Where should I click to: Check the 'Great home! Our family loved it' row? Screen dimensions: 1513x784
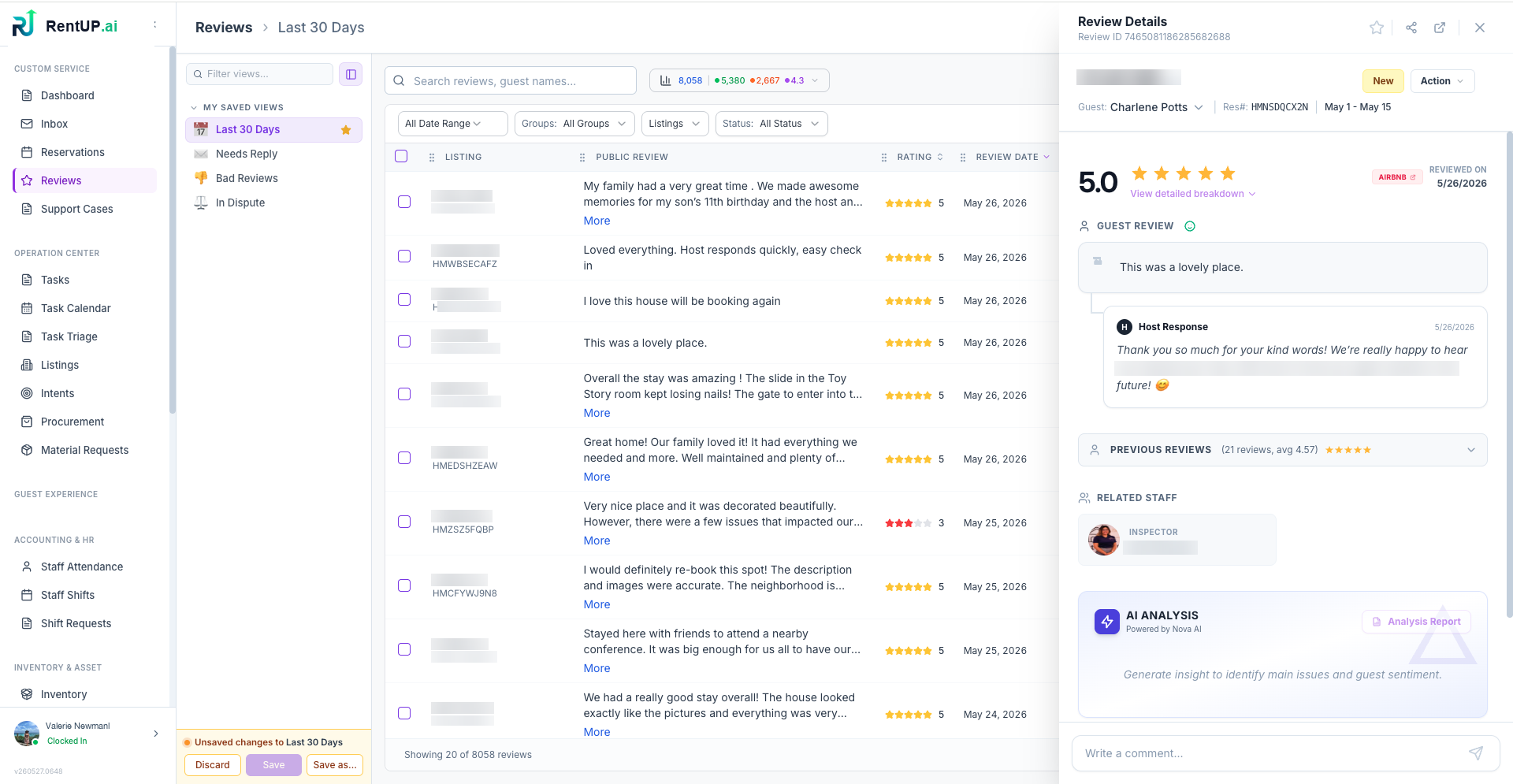404,458
